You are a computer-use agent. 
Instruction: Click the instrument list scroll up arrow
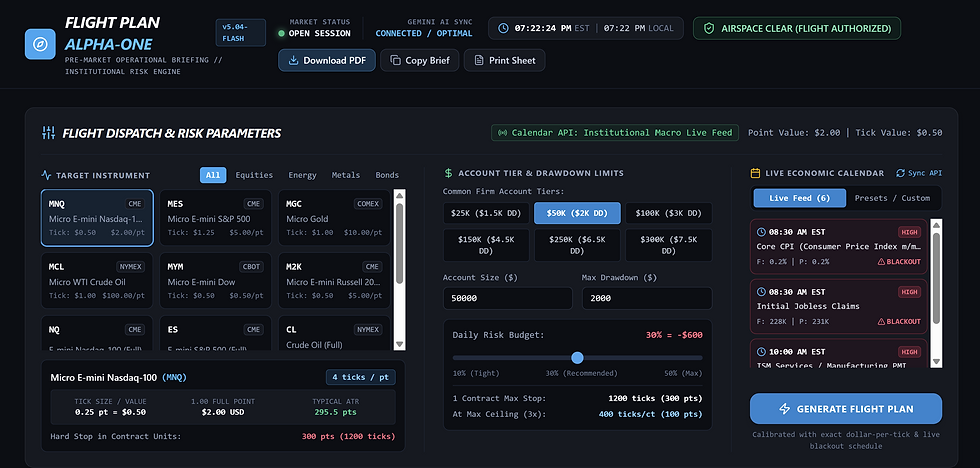(400, 195)
